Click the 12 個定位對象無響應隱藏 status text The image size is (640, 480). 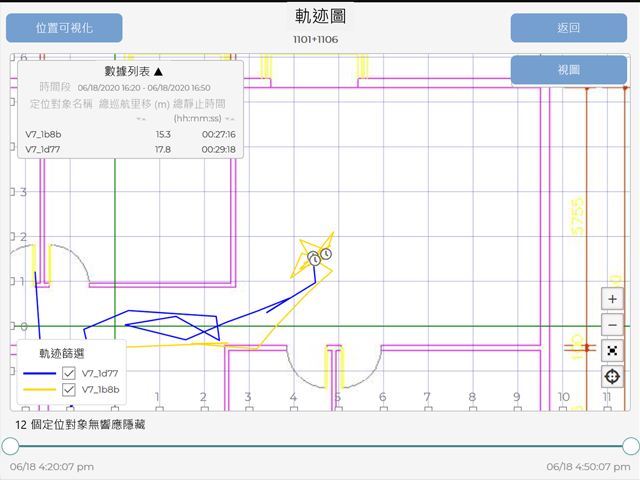point(80,425)
